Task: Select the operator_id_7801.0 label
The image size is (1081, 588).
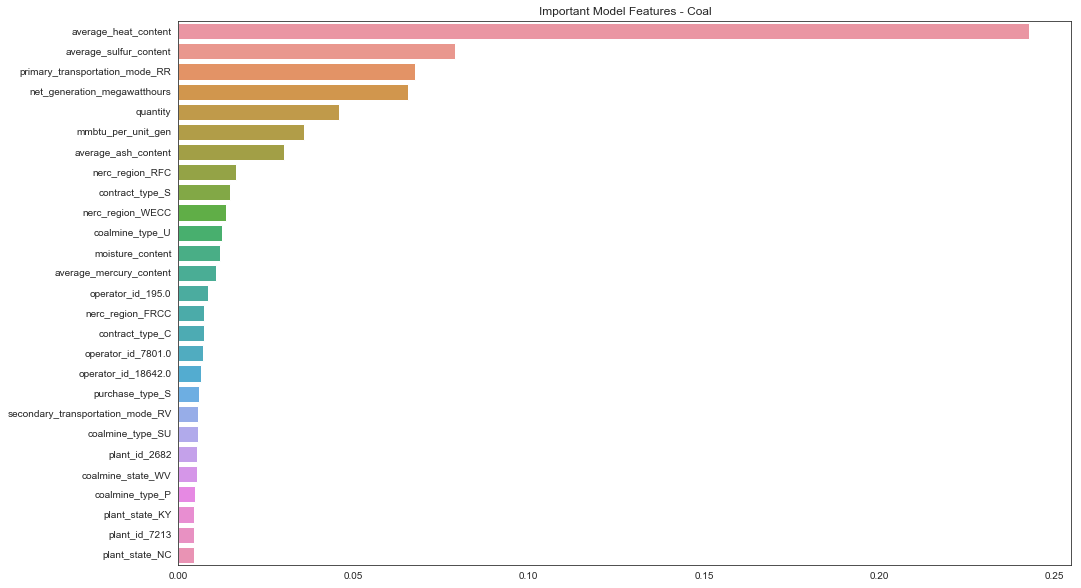Action: tap(128, 354)
